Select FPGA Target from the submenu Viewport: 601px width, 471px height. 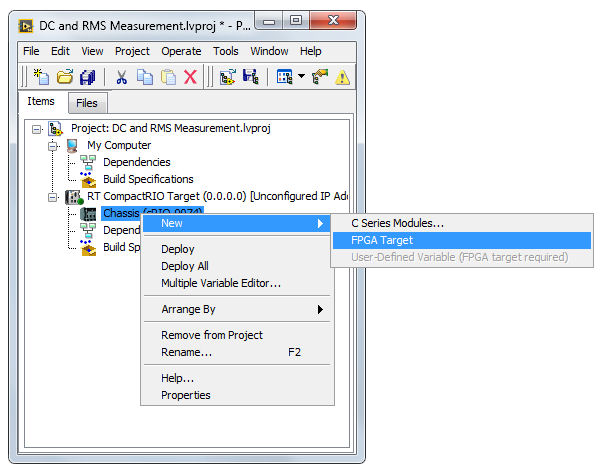click(x=382, y=240)
